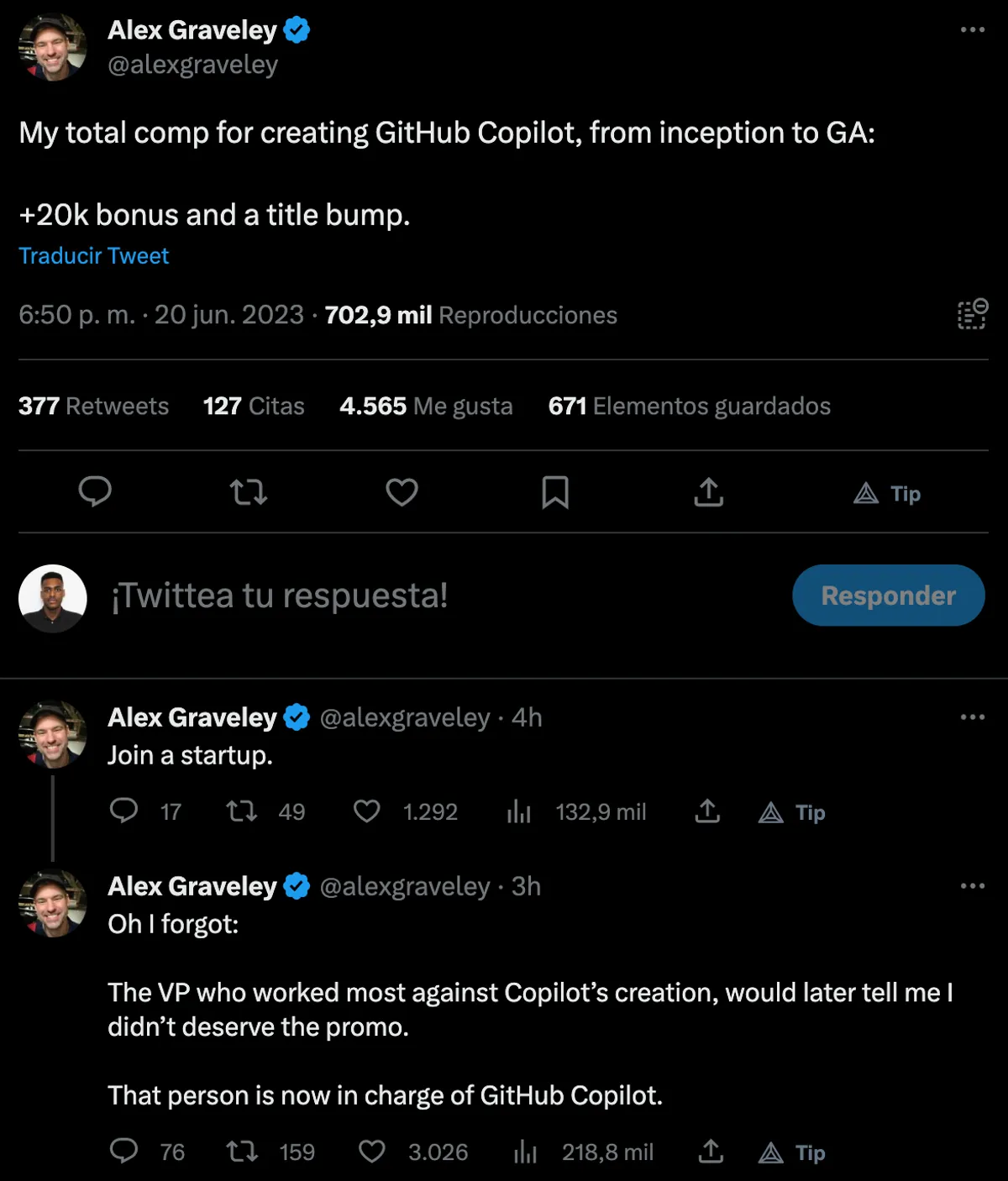1008x1181 pixels.
Task: Show the 4.565 Me gusta likes
Action: [426, 407]
